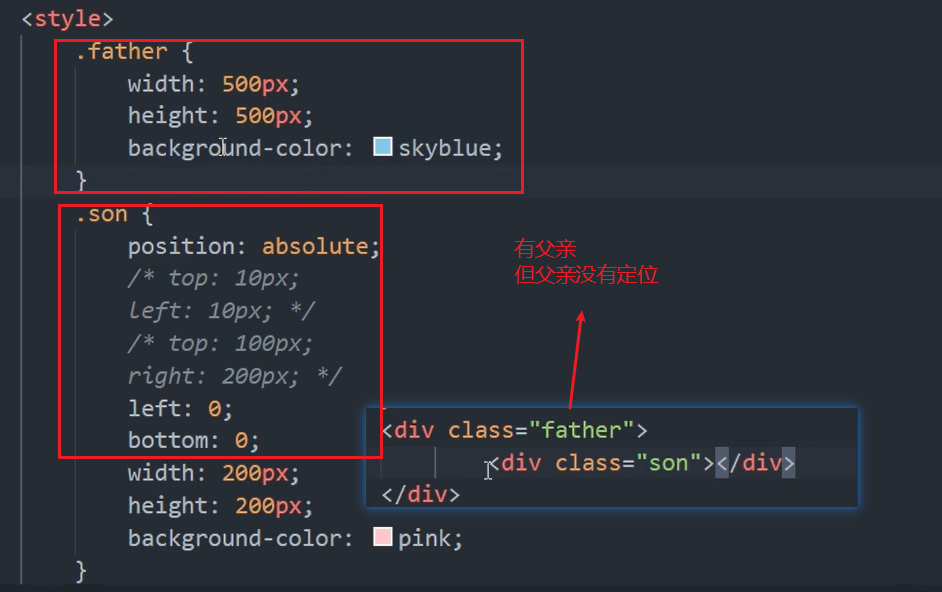Click the skyblue color value text
Viewport: 942px width, 592px height.
(445, 148)
